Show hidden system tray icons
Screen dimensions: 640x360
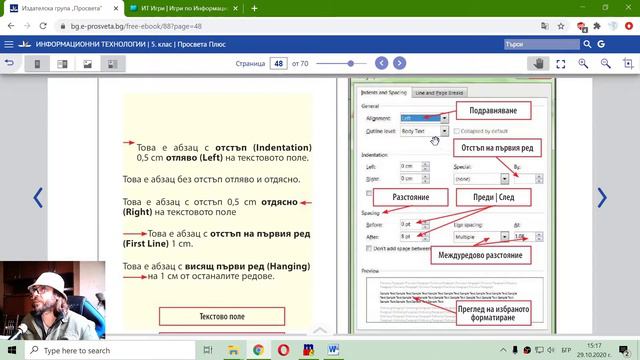coord(503,350)
